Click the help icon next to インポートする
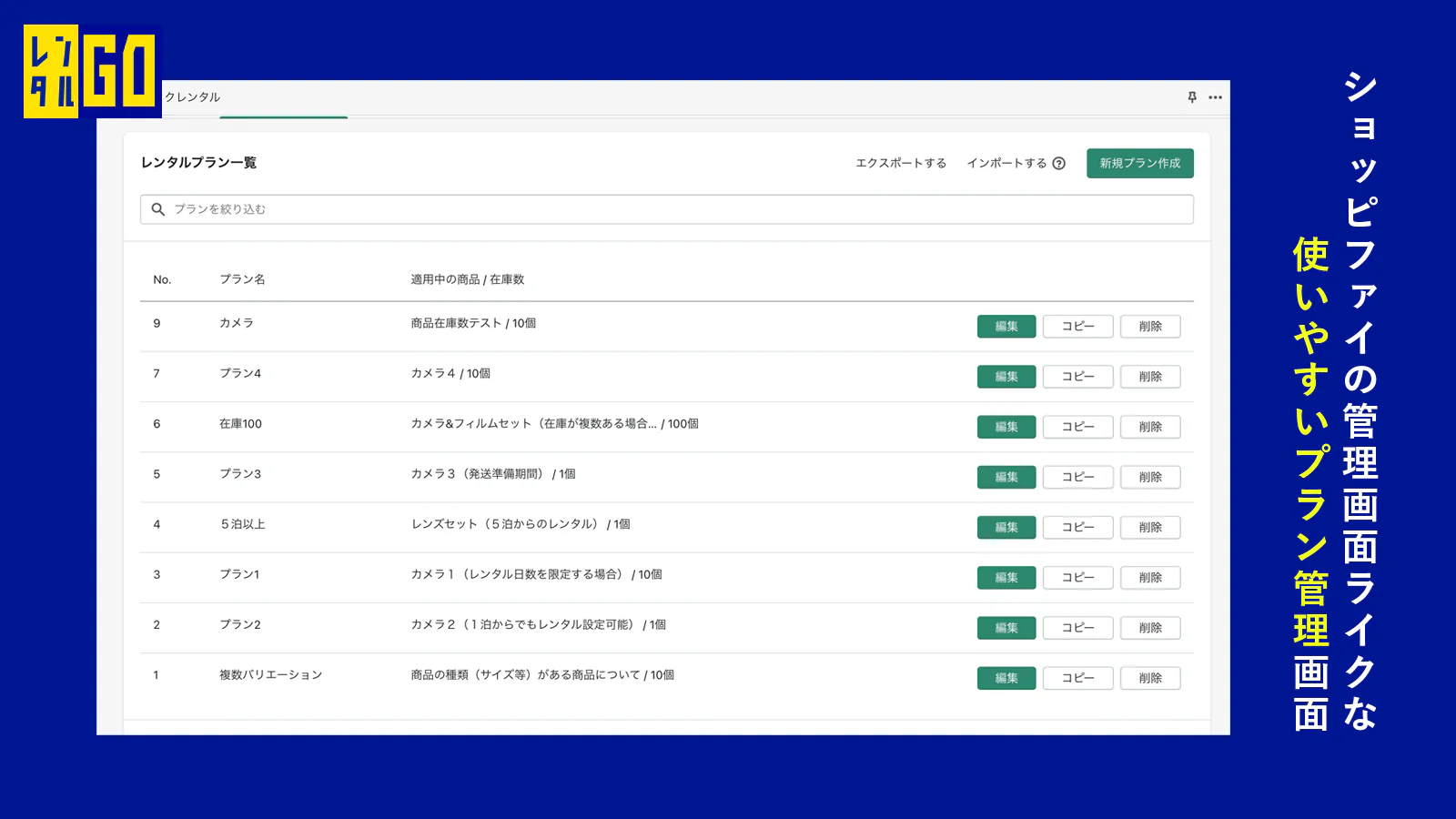The height and width of the screenshot is (819, 1456). [1058, 164]
